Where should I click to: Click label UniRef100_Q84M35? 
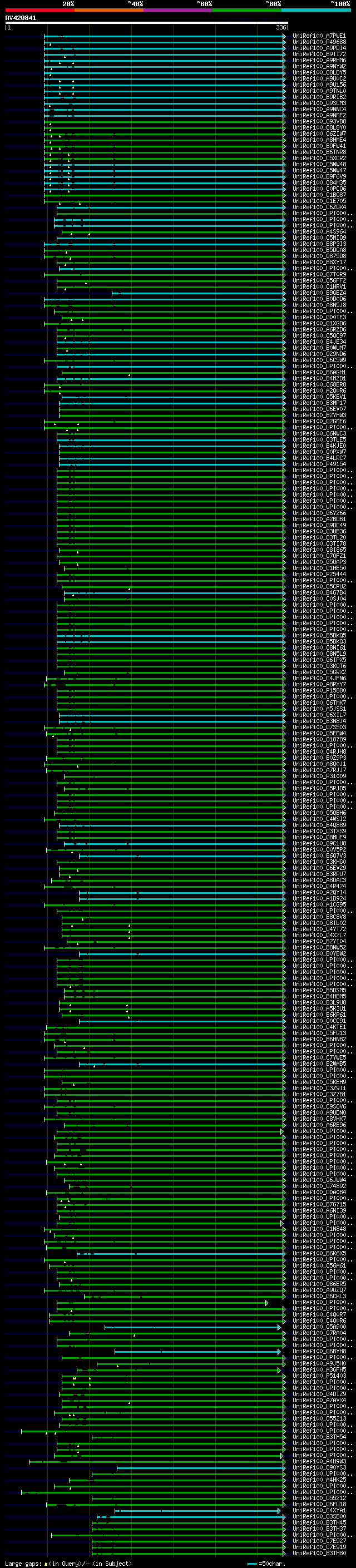coord(319,182)
